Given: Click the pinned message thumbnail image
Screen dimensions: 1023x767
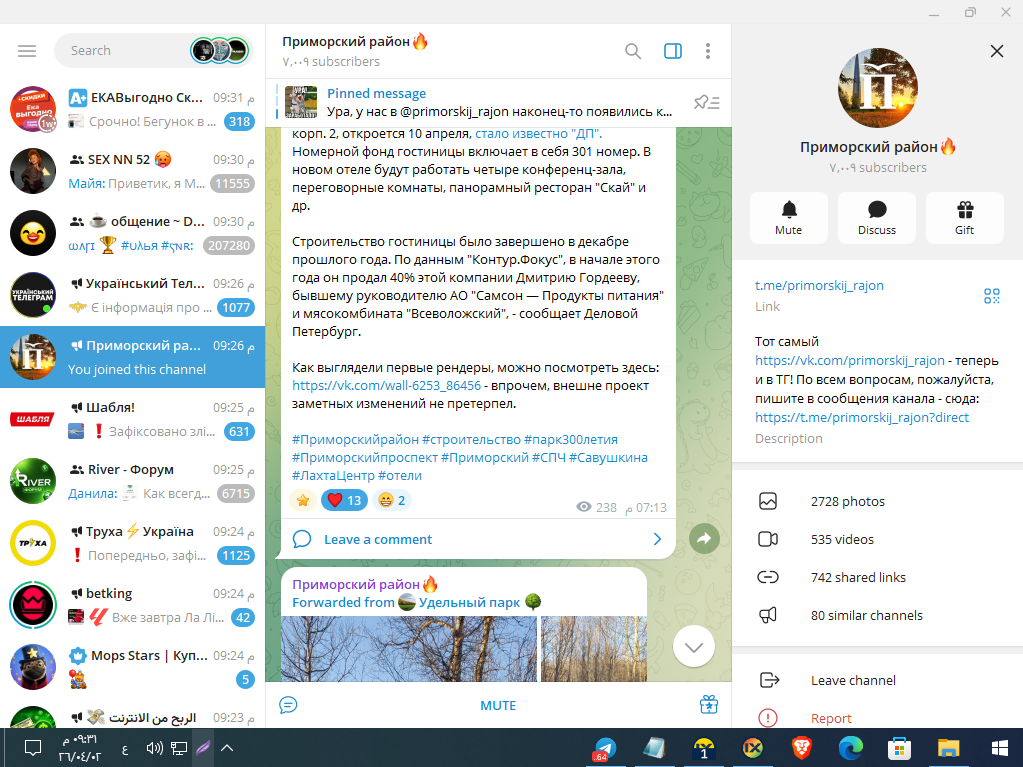Looking at the screenshot, I should [301, 102].
